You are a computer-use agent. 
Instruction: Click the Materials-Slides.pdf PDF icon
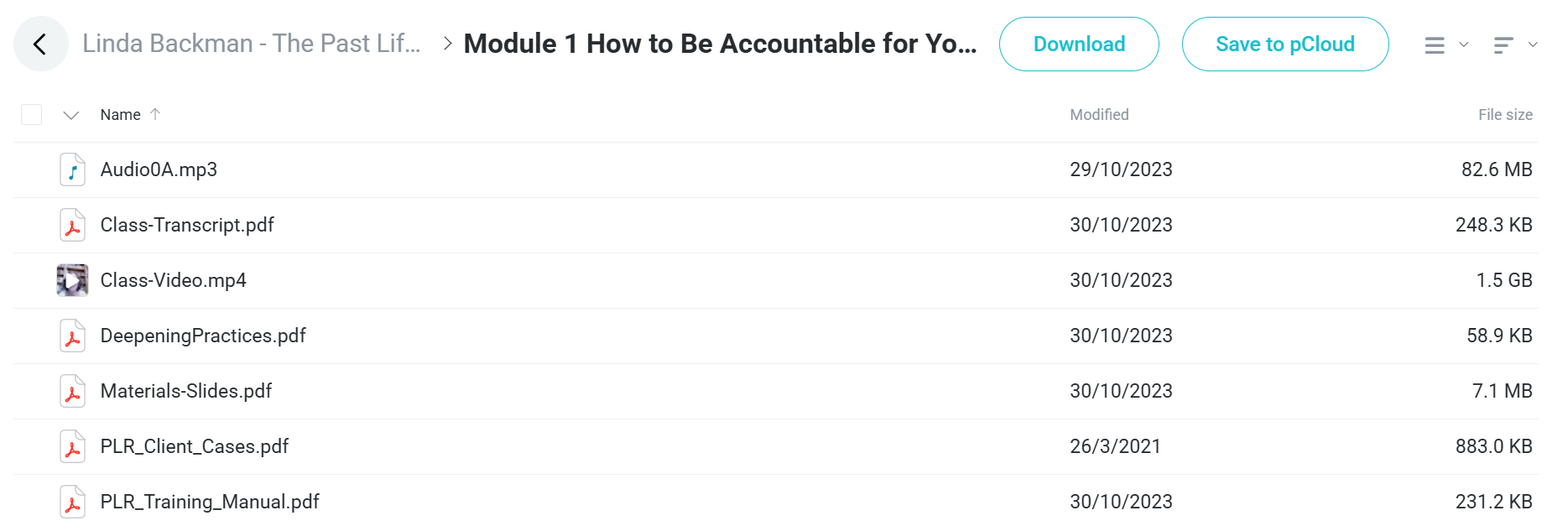click(73, 391)
